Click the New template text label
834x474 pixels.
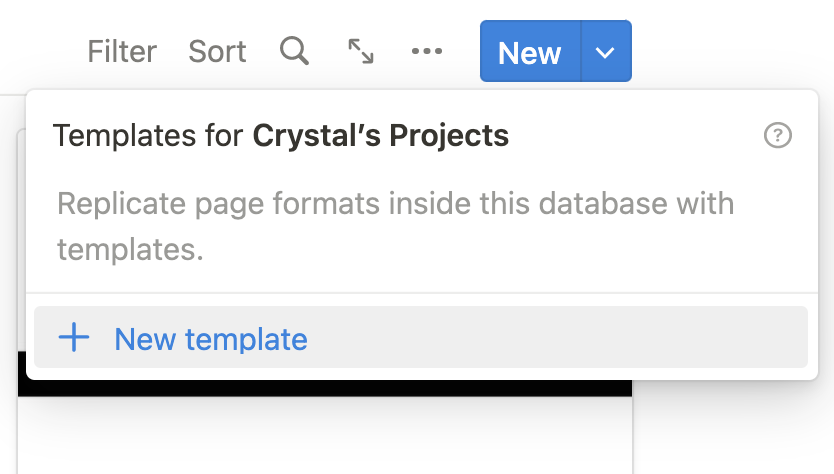click(211, 339)
